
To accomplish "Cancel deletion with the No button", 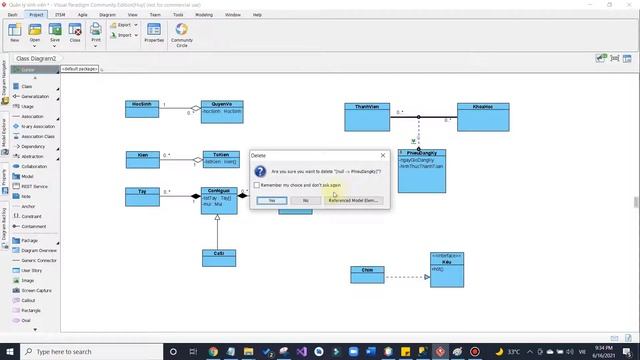I will [306, 200].
